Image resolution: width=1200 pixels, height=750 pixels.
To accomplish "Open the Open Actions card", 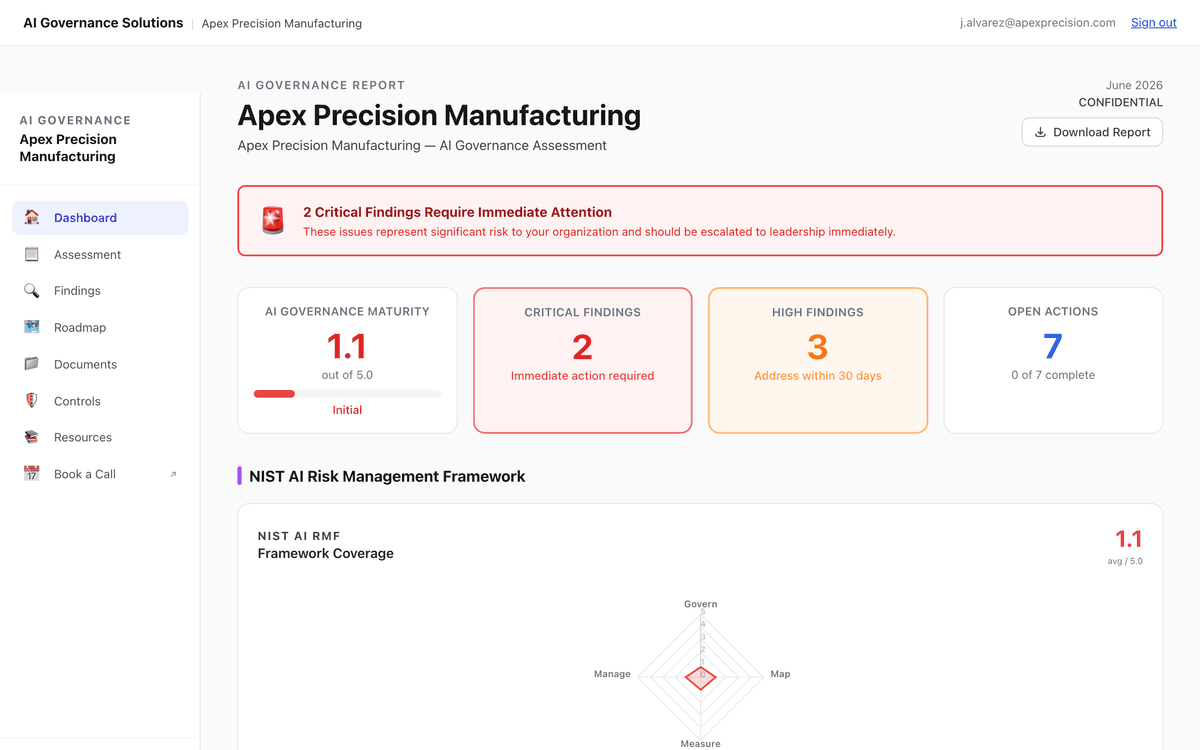I will [1053, 360].
